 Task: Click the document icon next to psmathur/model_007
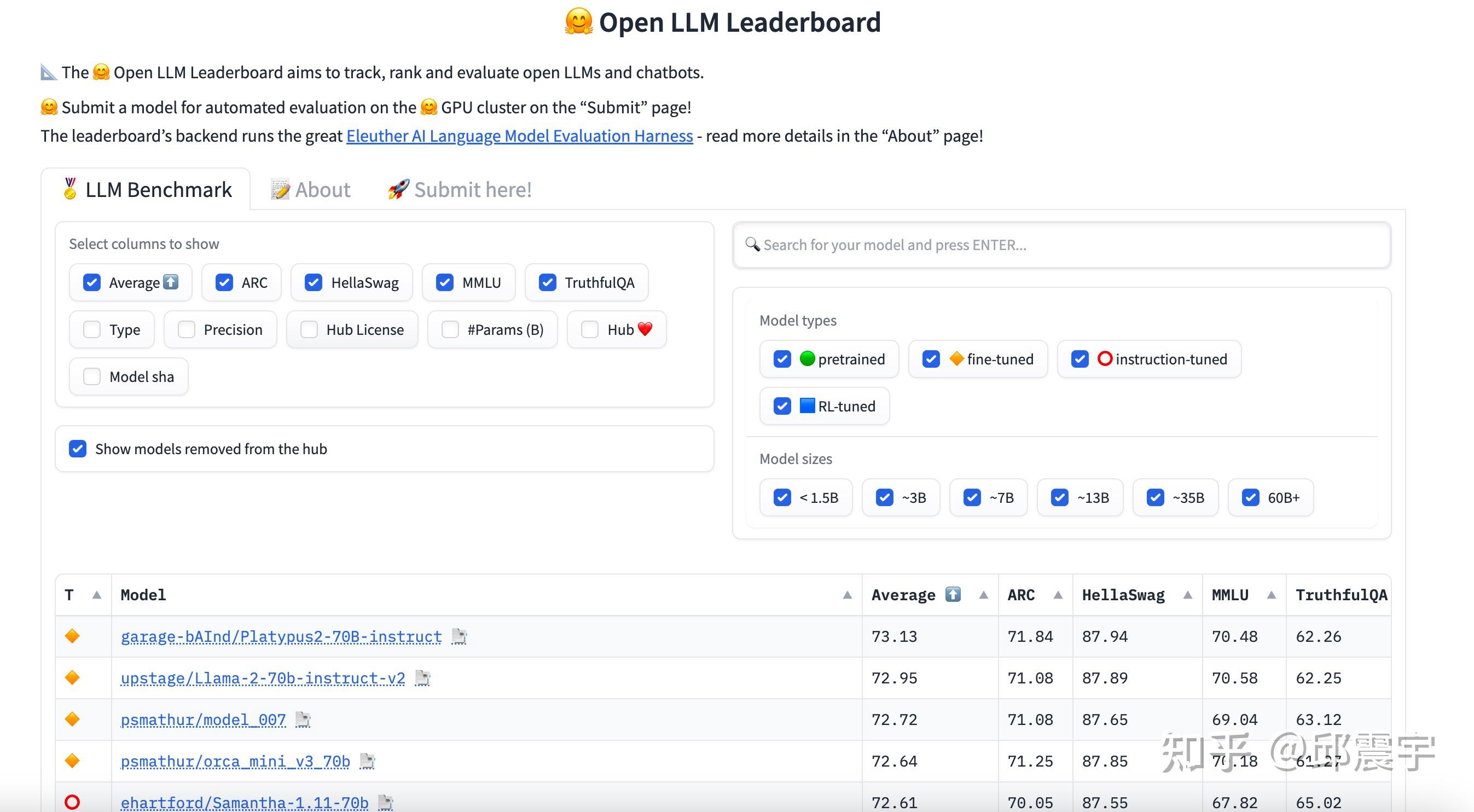pos(303,720)
